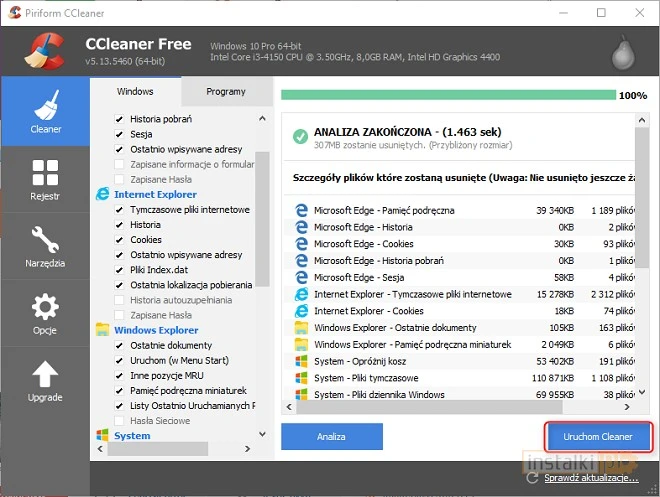The width and height of the screenshot is (660, 497).
Task: Open the Narzędzia tools section
Action: click(x=45, y=245)
